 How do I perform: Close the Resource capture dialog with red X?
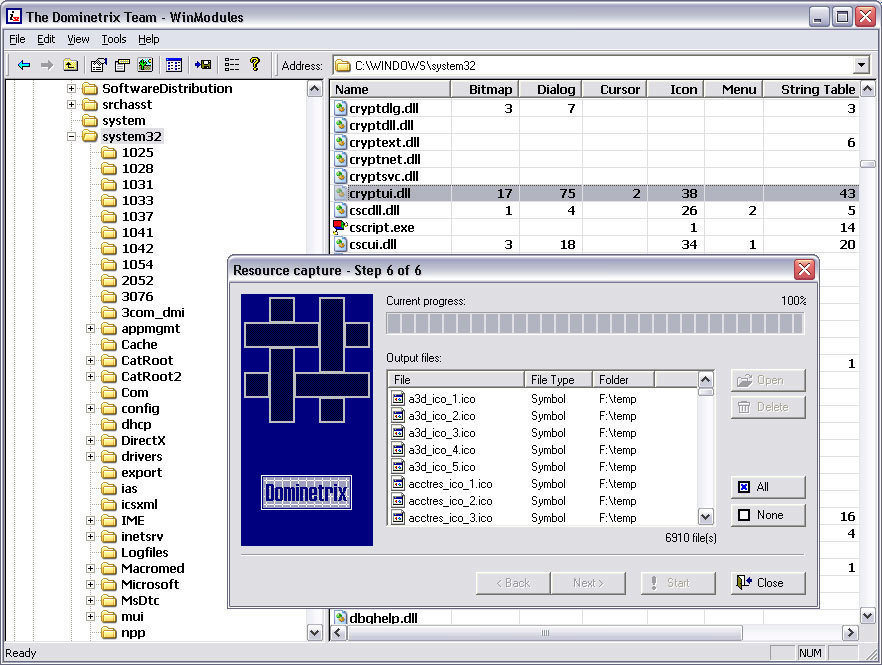point(804,269)
